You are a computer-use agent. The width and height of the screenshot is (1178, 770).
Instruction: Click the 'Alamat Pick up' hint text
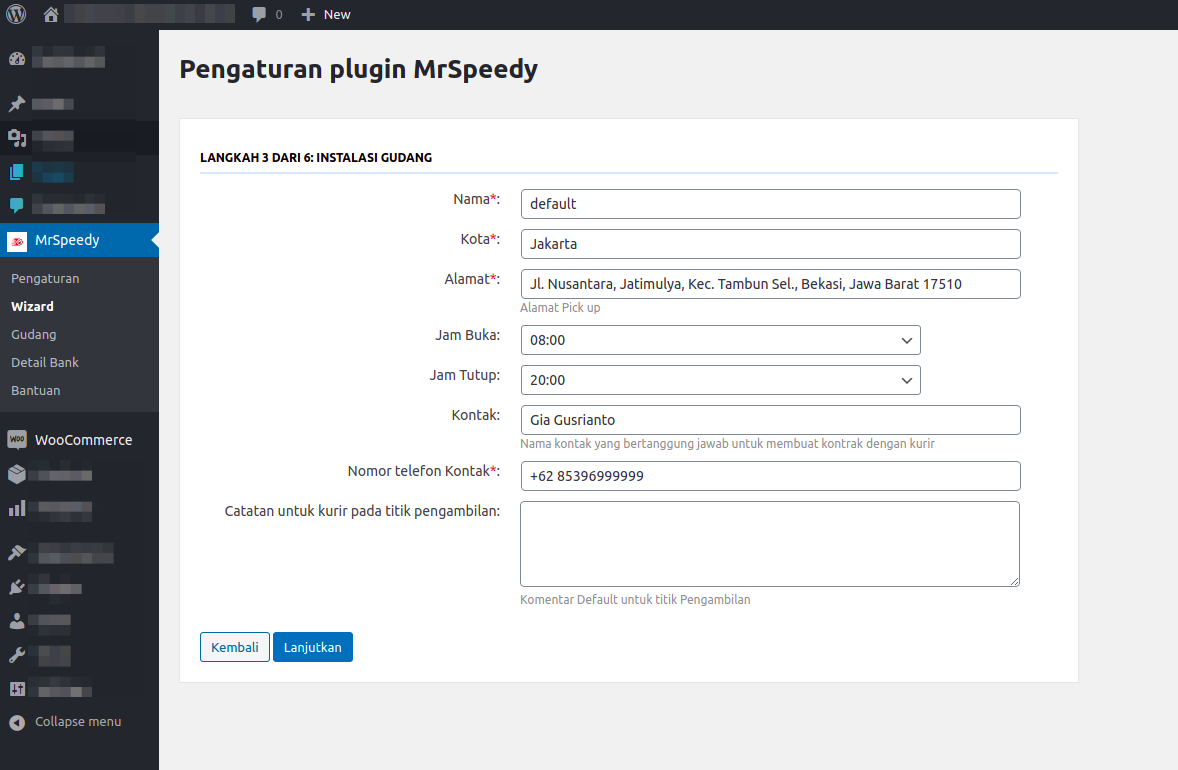tap(560, 308)
